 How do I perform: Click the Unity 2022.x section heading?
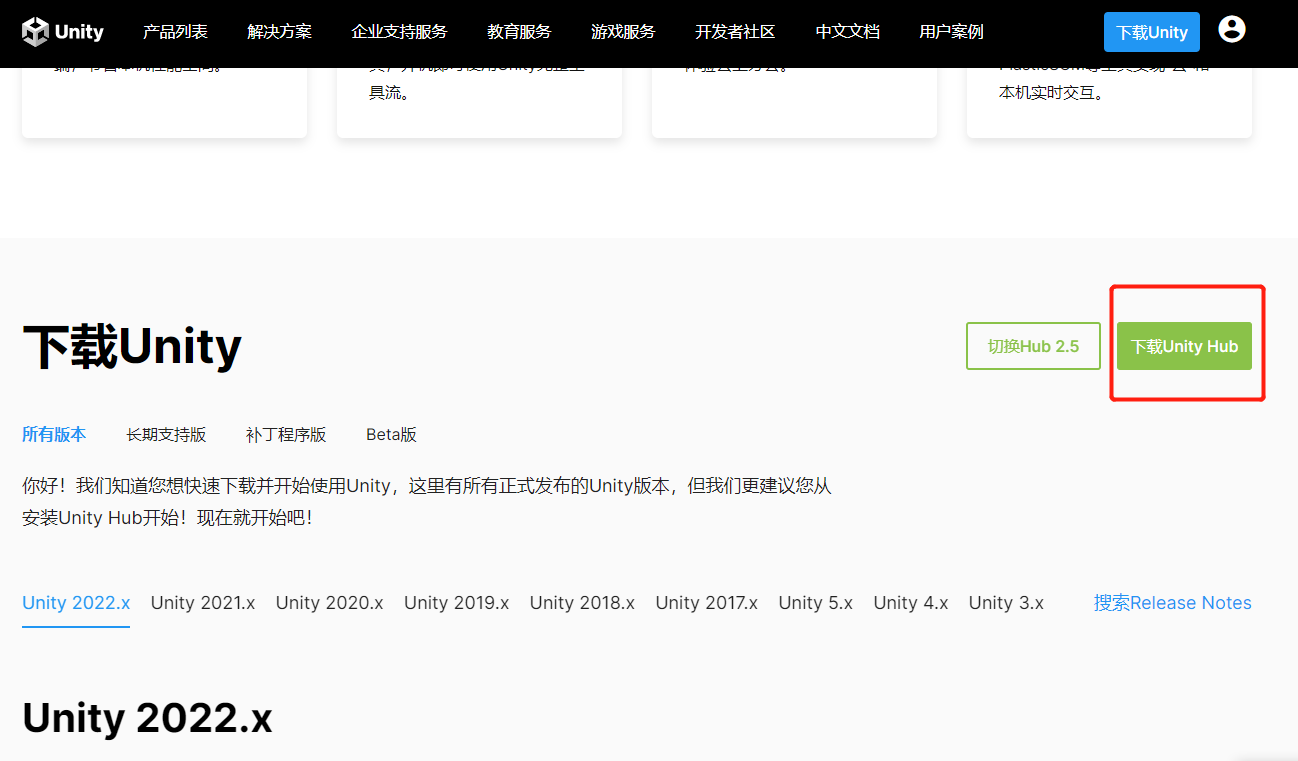(147, 718)
